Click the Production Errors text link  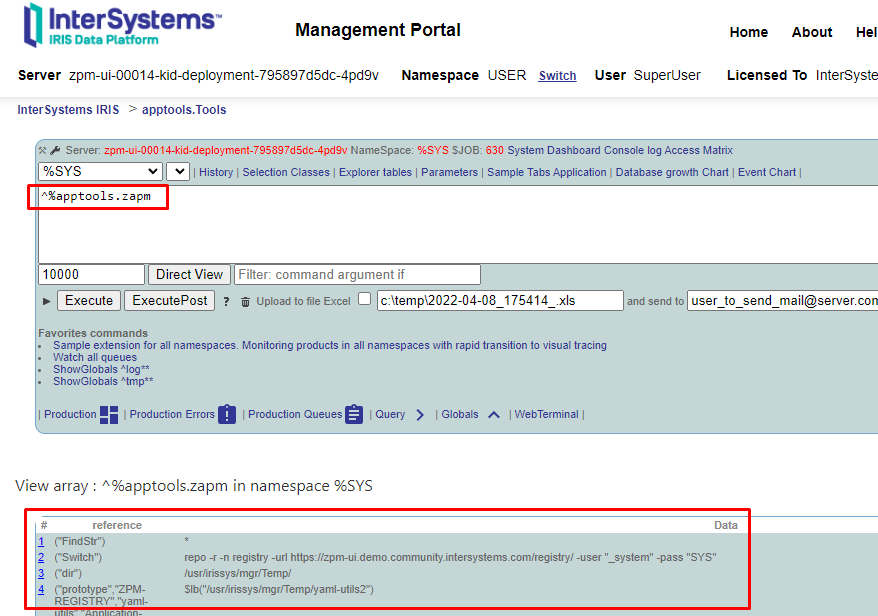(x=172, y=414)
